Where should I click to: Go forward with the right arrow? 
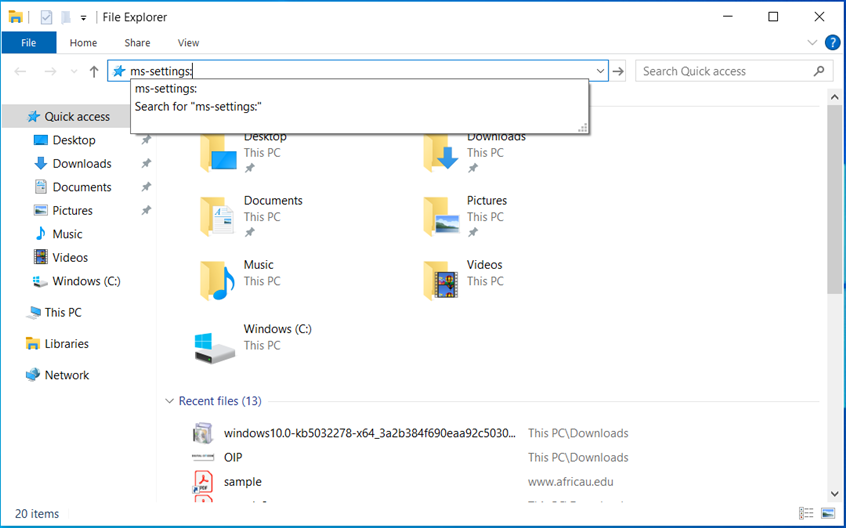(x=50, y=71)
